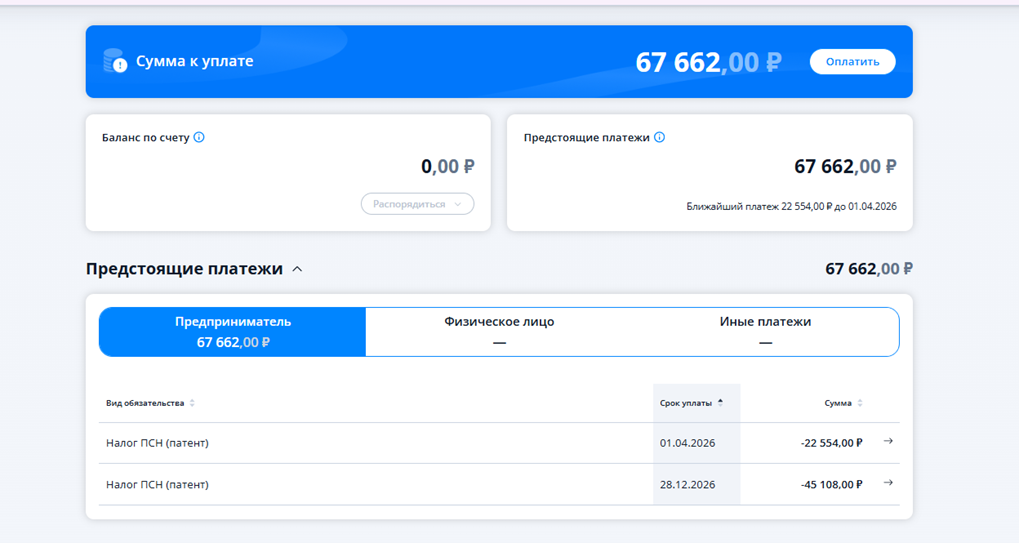Sort by Вид обязательства column arrows

(192, 403)
